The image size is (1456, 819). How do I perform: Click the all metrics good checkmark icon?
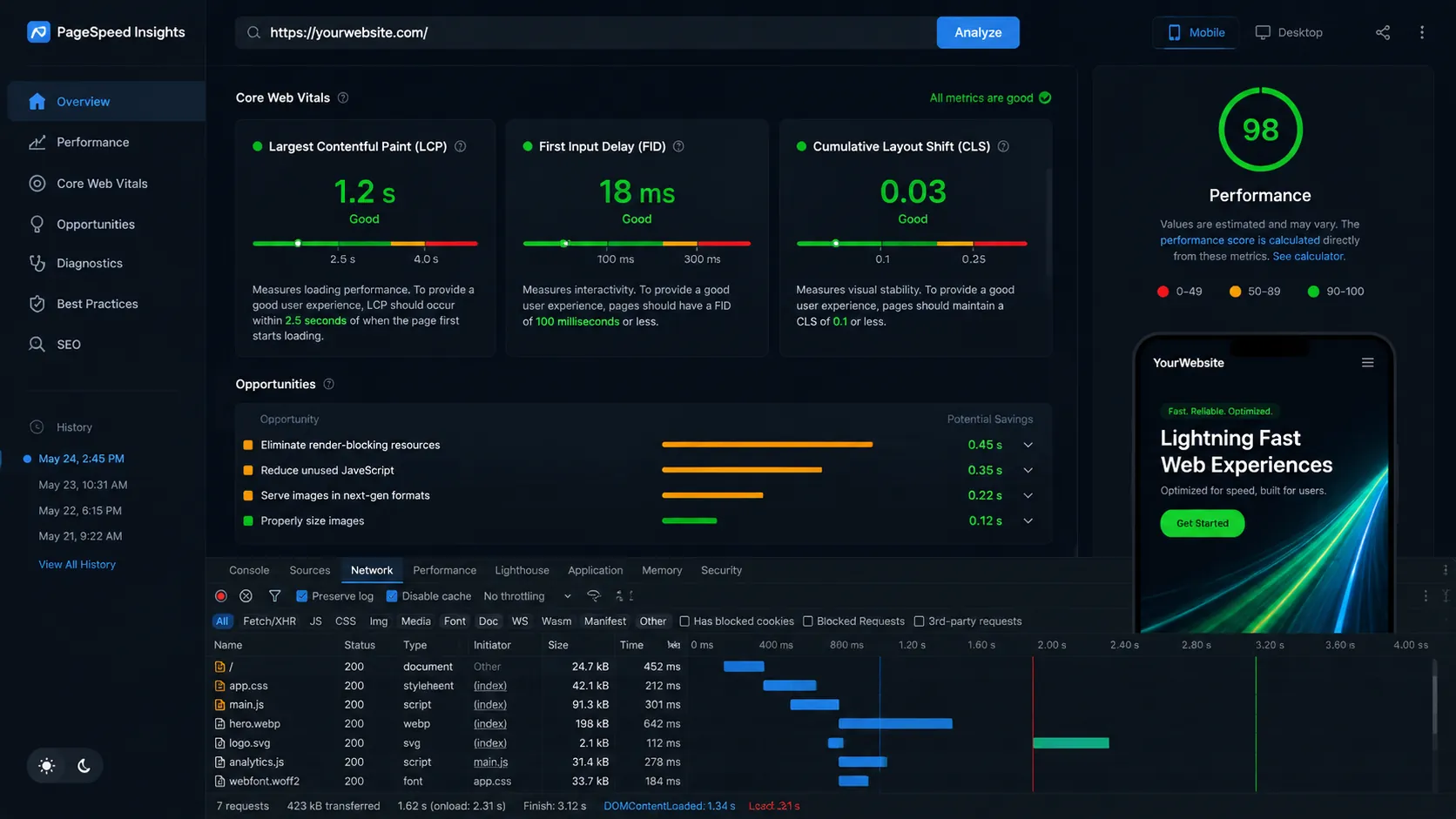[1045, 97]
